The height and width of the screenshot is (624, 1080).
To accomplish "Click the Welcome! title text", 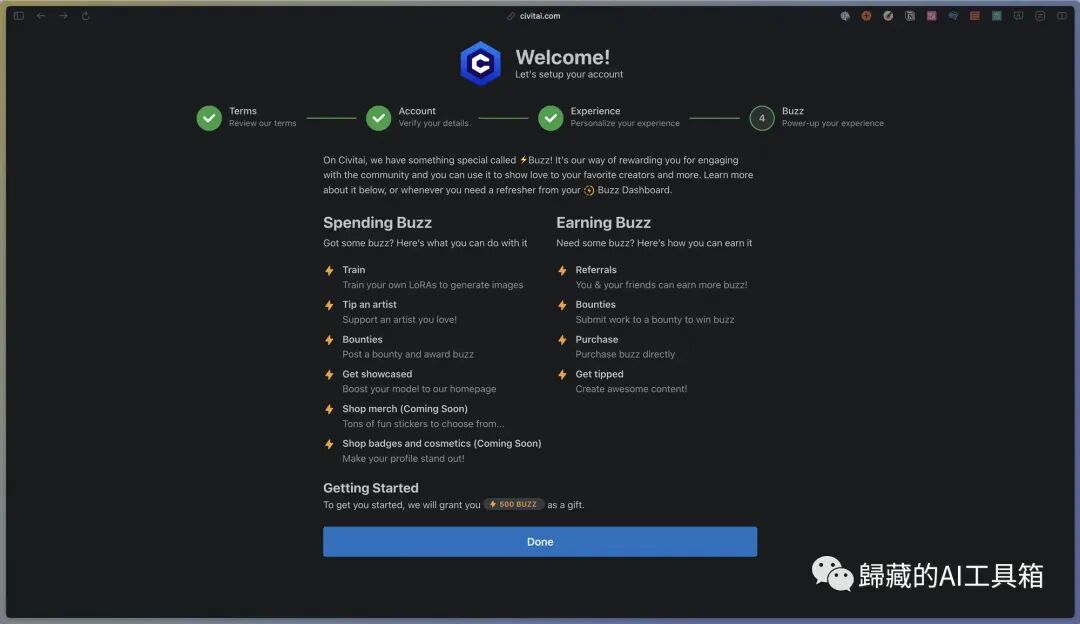I will point(562,56).
